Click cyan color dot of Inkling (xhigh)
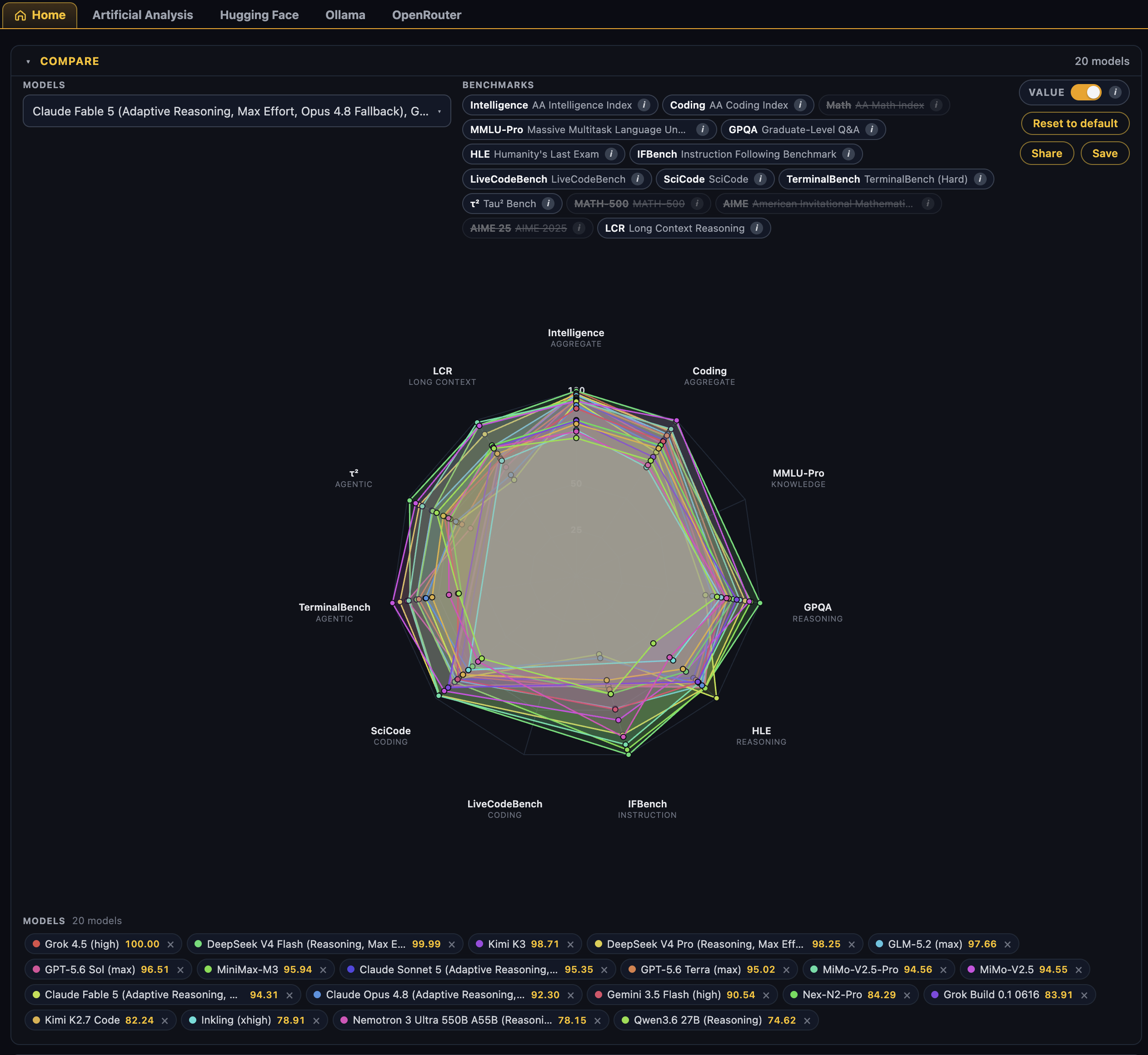The image size is (1148, 1055). click(193, 1020)
